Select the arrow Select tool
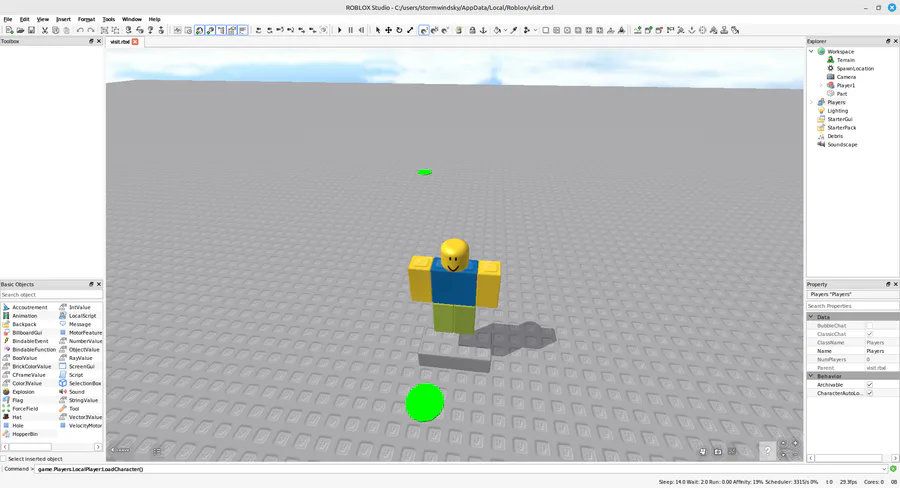Image resolution: width=900 pixels, height=488 pixels. [378, 30]
